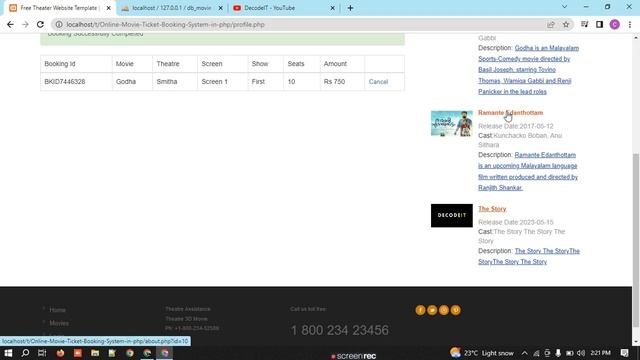Screen dimensions: 640x360
Task: Click the Ramante Edanthottam poster thumbnail
Action: pos(451,123)
